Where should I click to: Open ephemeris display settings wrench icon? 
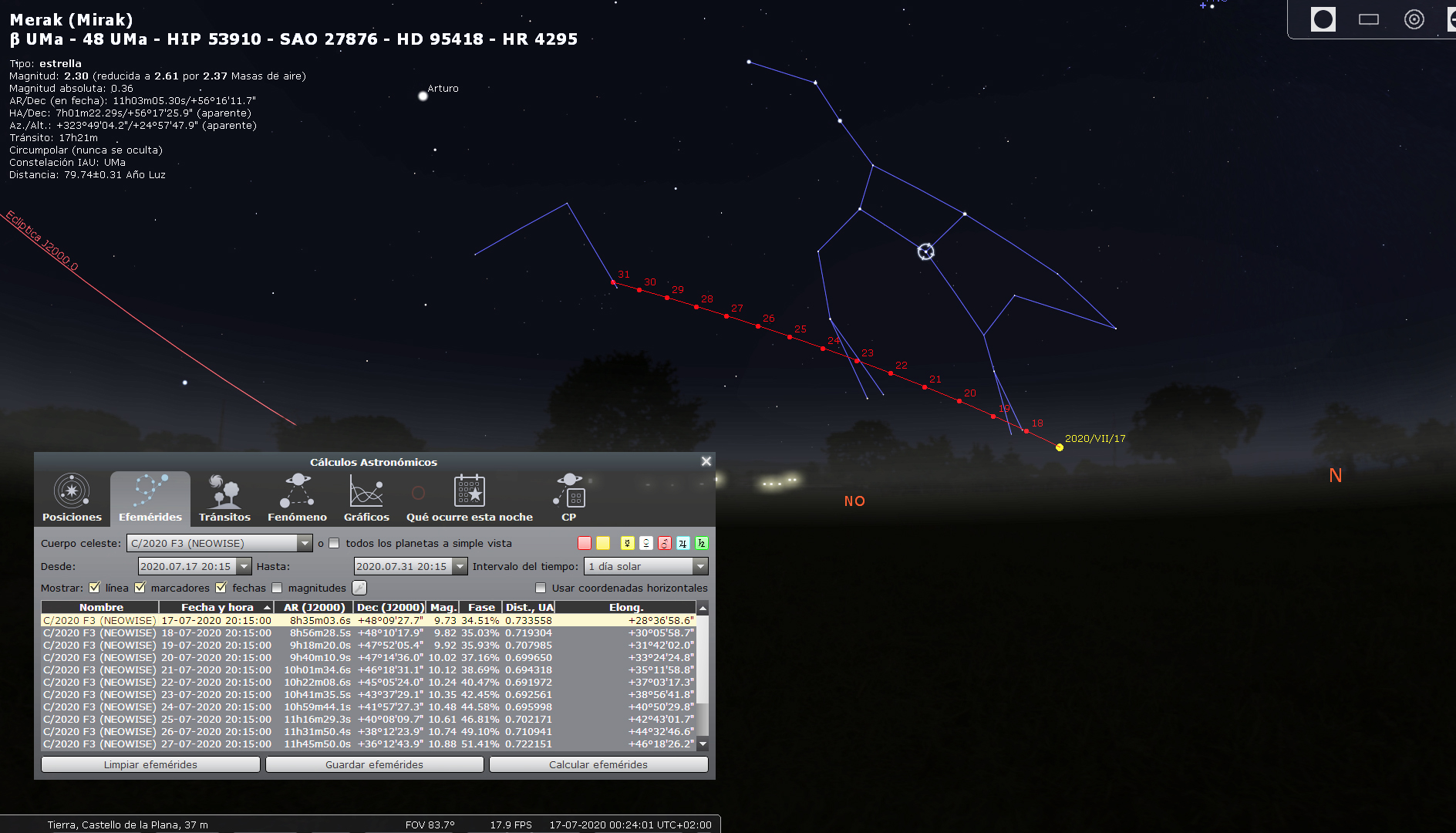359,588
